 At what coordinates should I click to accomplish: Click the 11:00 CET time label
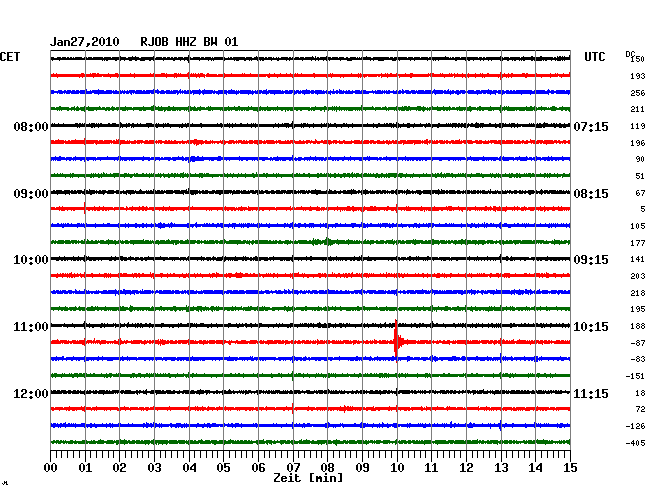pos(31,327)
